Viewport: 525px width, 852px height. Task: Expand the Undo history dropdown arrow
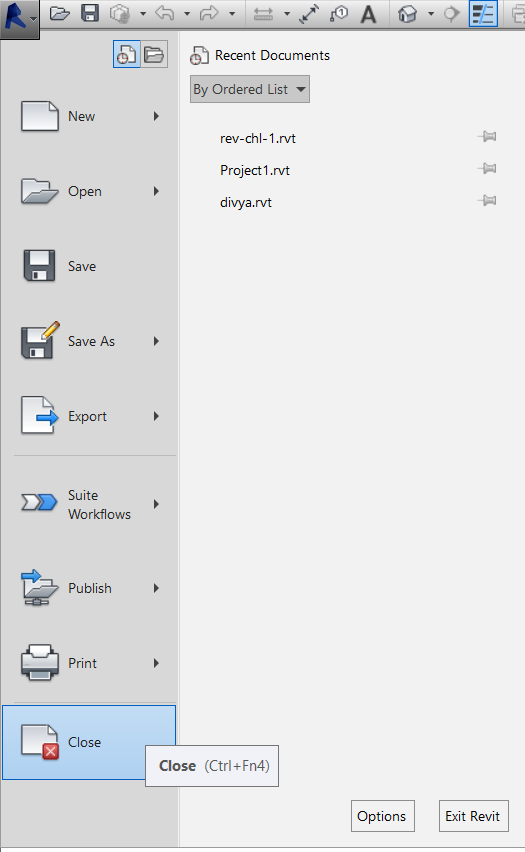pos(187,14)
